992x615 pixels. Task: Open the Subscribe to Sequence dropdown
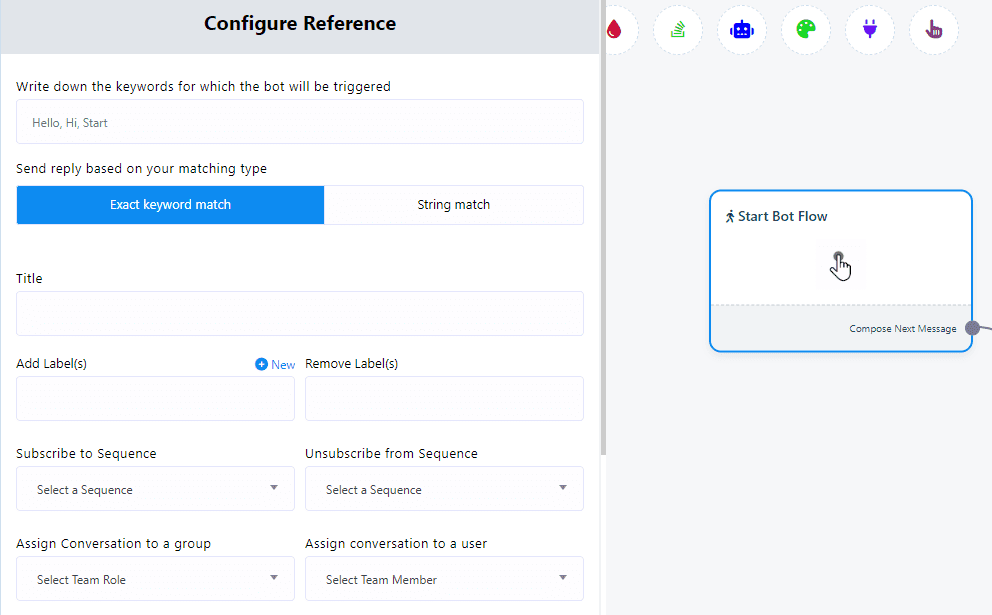(155, 489)
